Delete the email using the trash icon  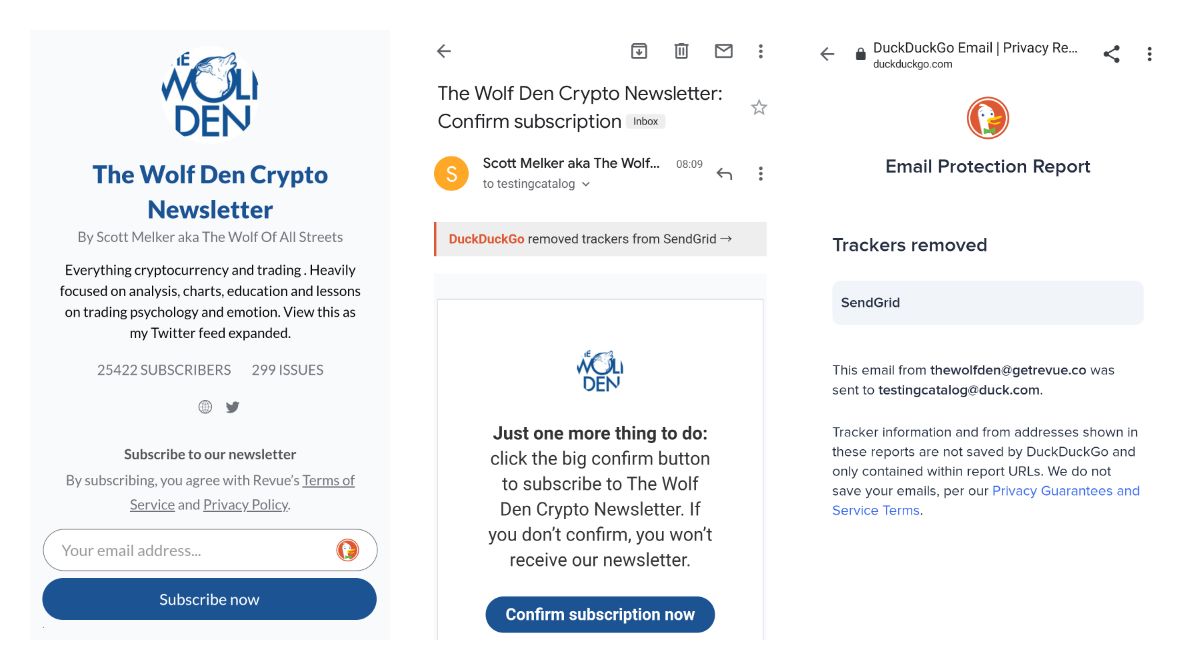point(683,49)
